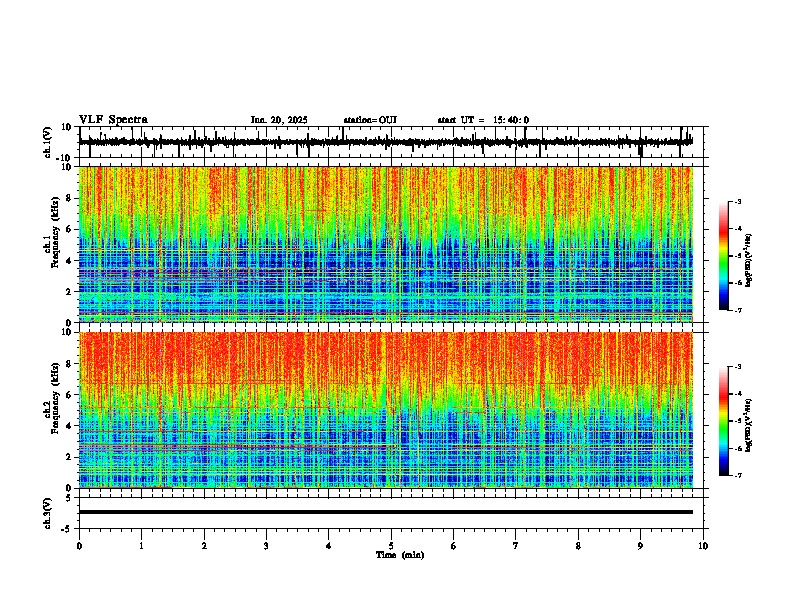
Task: Click the "-7" label on ch.2 color scale
Action: pos(737,476)
